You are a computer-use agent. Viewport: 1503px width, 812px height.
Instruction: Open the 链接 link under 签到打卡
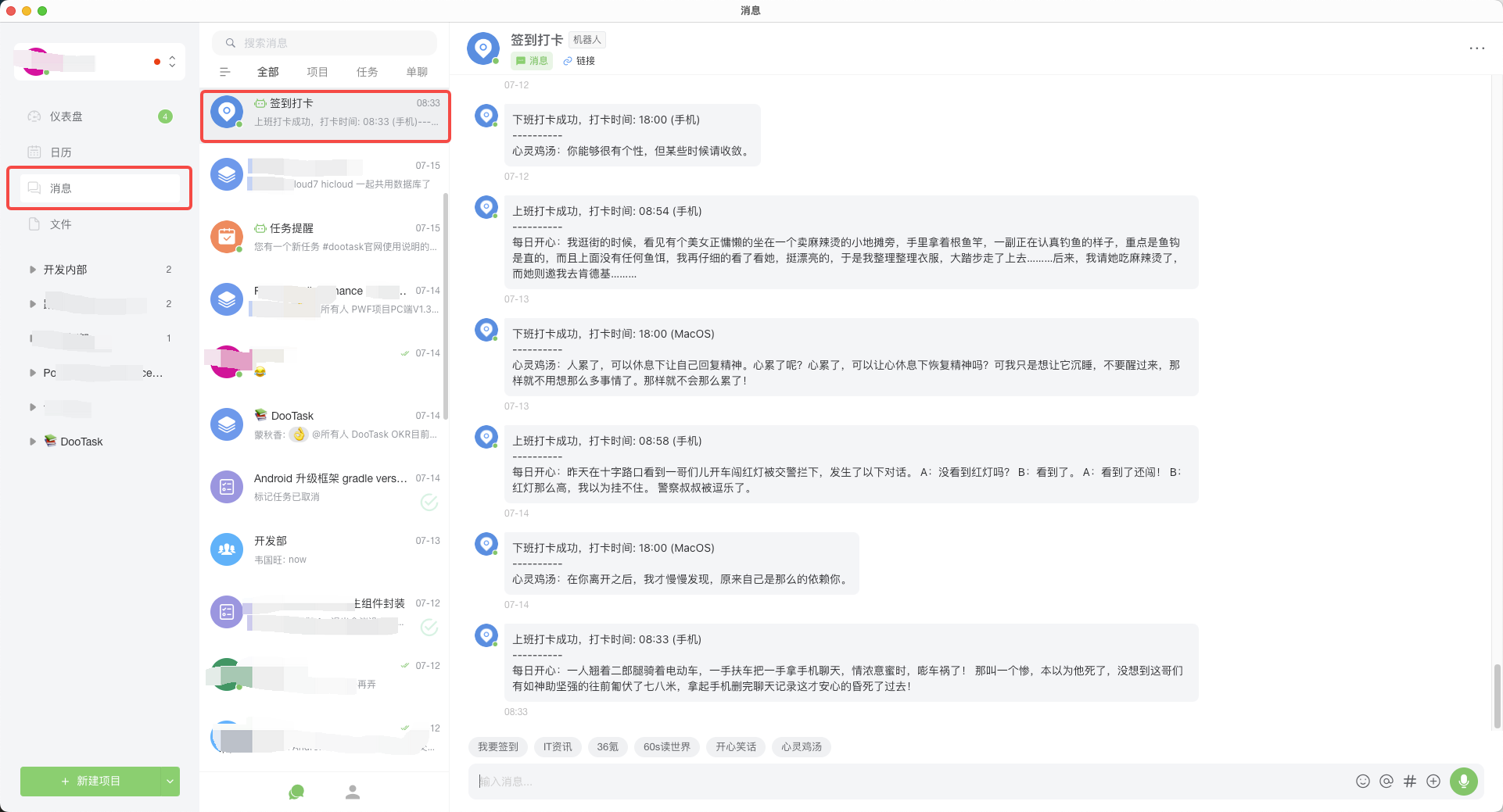point(579,60)
